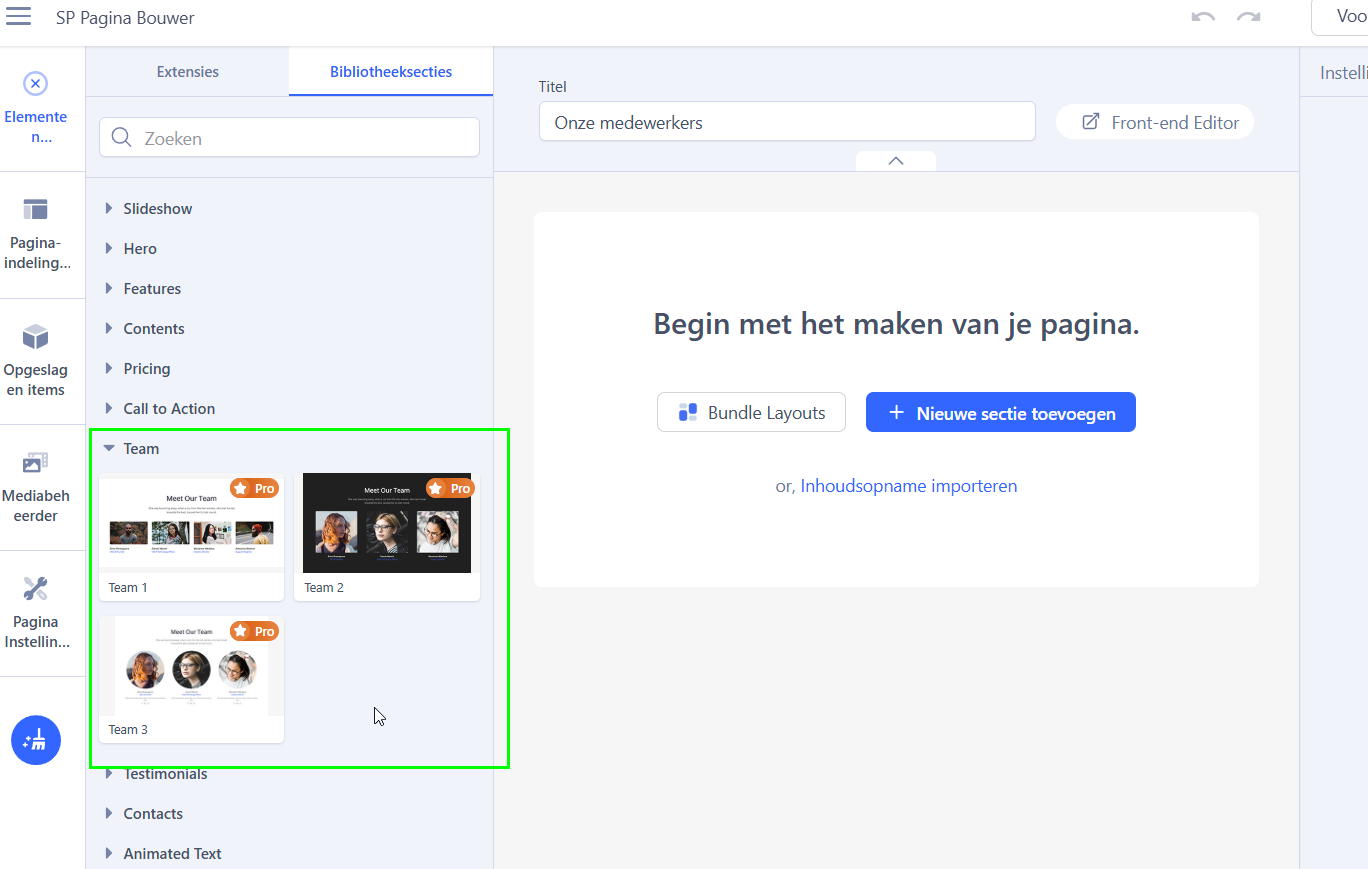Click Nieuwe sectie toevoegen button
This screenshot has width=1368, height=869.
1000,413
